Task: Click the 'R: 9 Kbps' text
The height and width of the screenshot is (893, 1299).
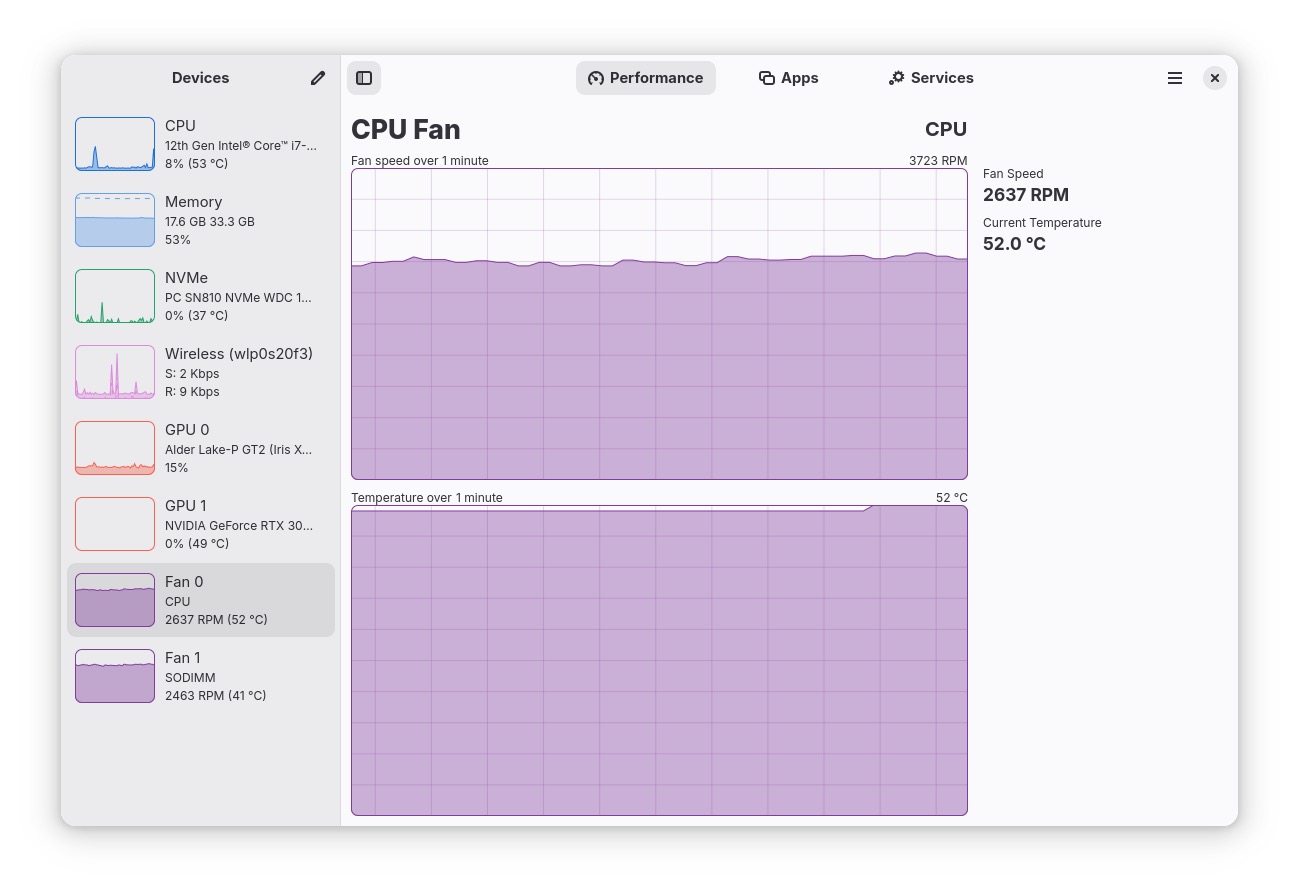Action: [192, 392]
